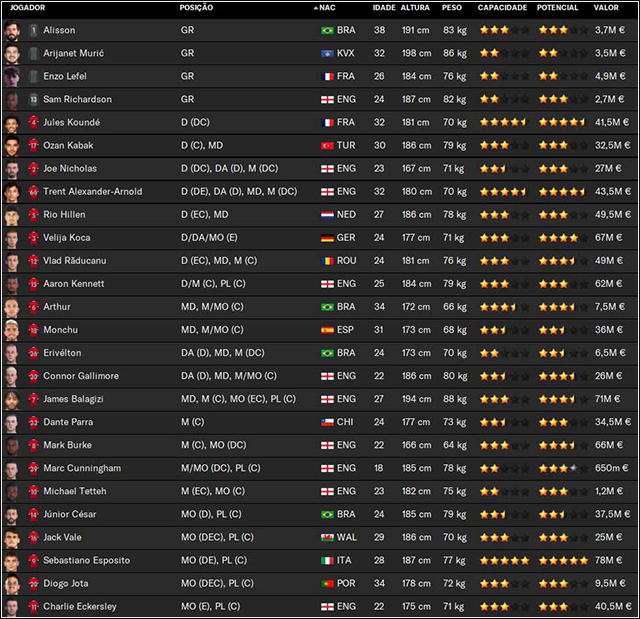
Task: Click Diogo Jota's face portrait
Action: 12,584
